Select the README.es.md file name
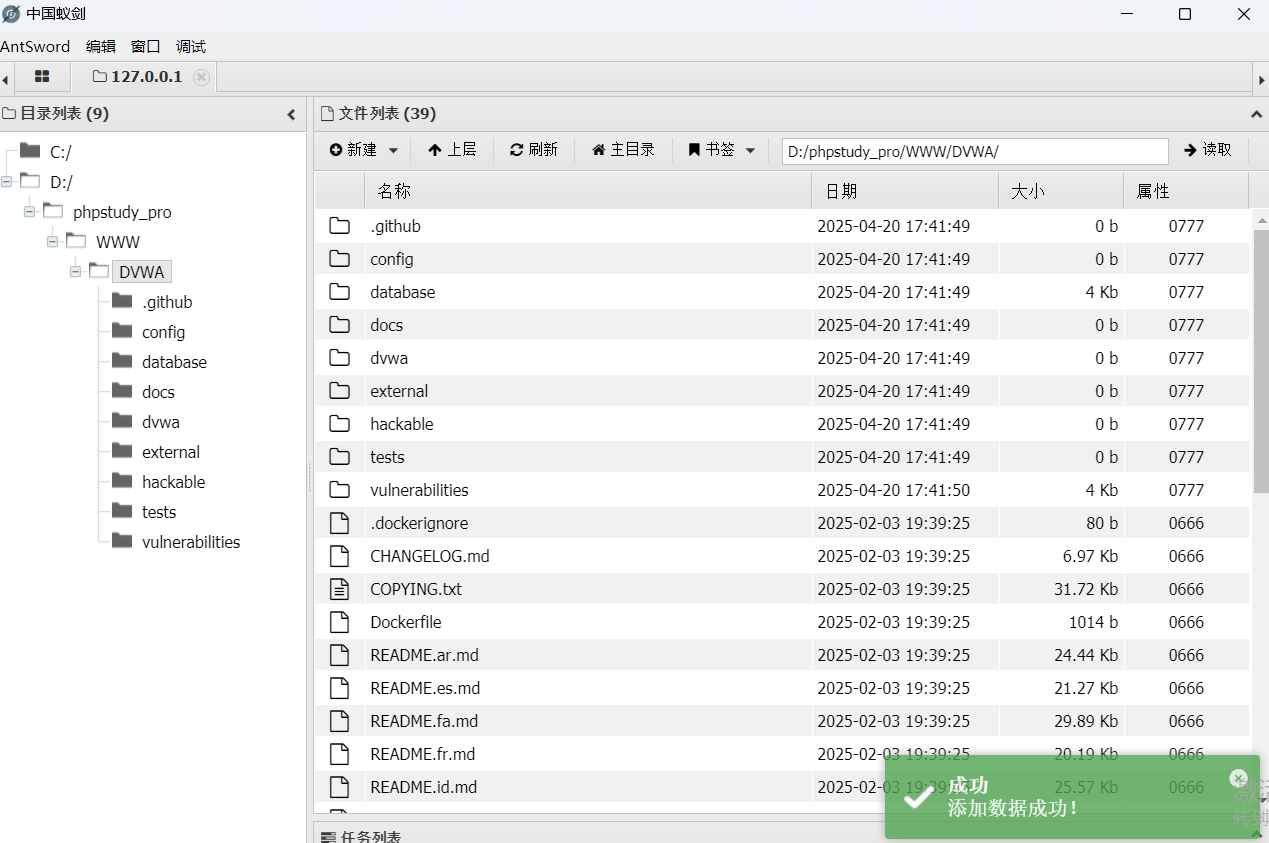 coord(425,688)
